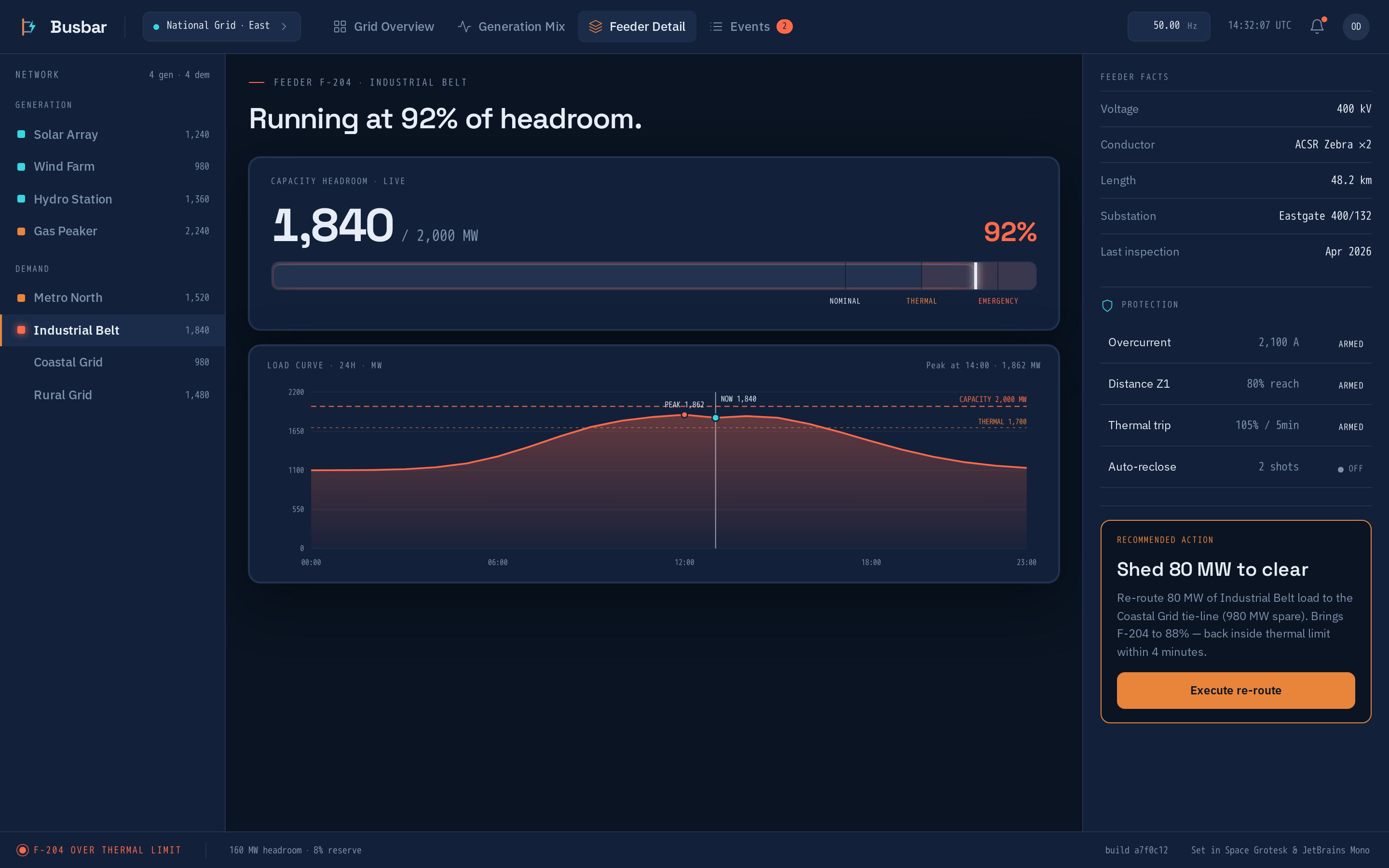
Task: Click the NOW 1,840 marker on load curve
Action: coord(715,418)
